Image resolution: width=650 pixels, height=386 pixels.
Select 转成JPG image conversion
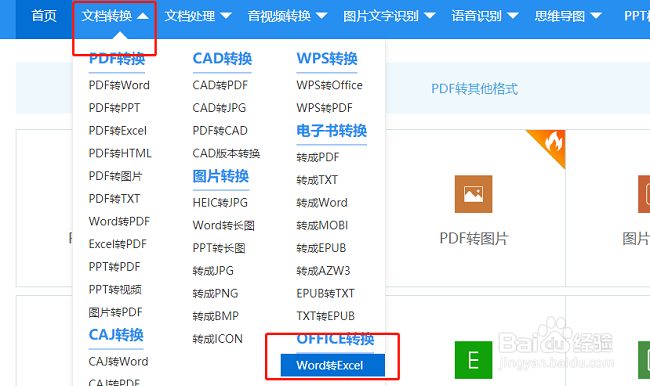coord(213,271)
